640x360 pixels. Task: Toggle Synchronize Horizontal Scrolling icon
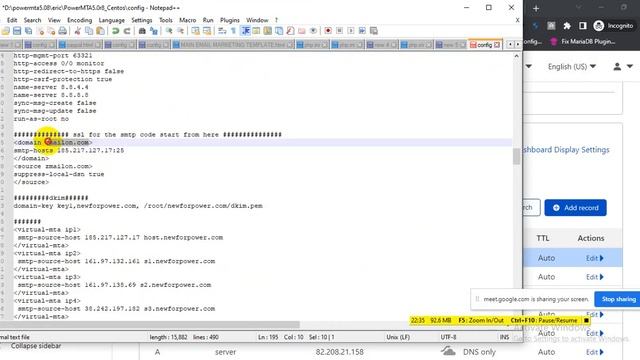pyautogui.click(x=207, y=31)
